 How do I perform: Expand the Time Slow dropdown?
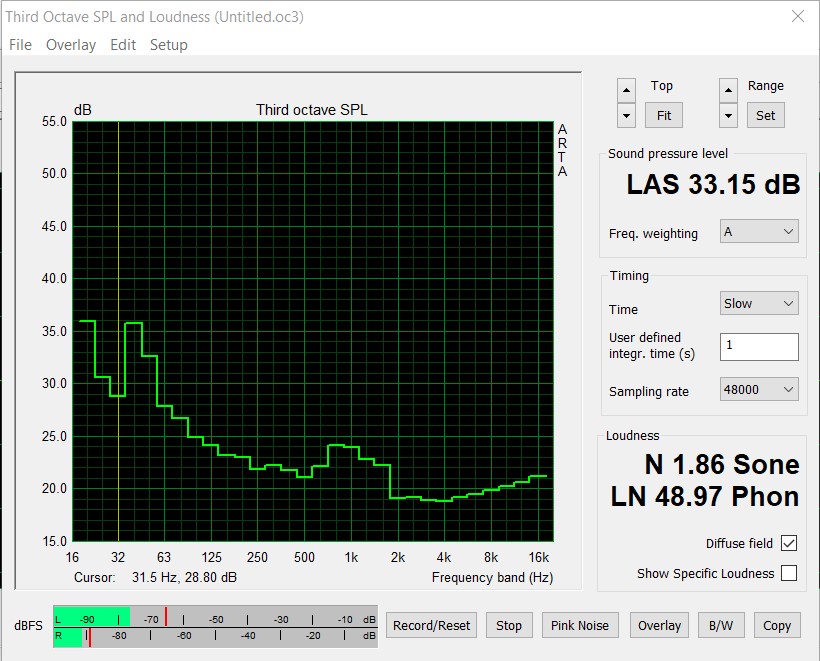[x=759, y=303]
